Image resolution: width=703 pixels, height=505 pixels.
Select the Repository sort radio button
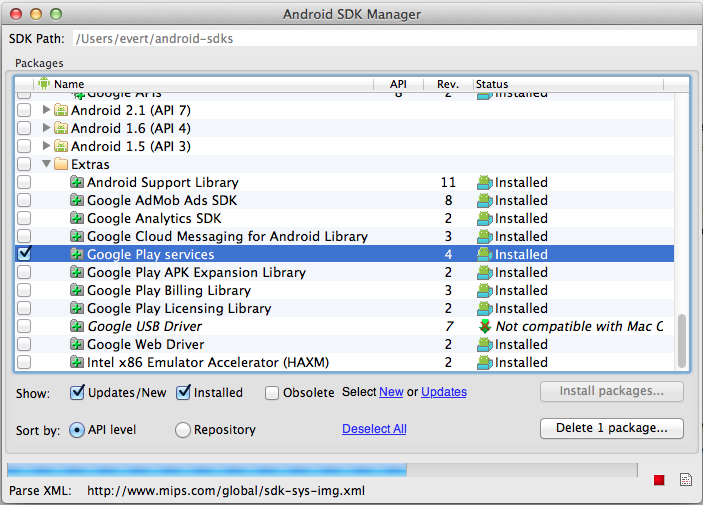pos(183,430)
